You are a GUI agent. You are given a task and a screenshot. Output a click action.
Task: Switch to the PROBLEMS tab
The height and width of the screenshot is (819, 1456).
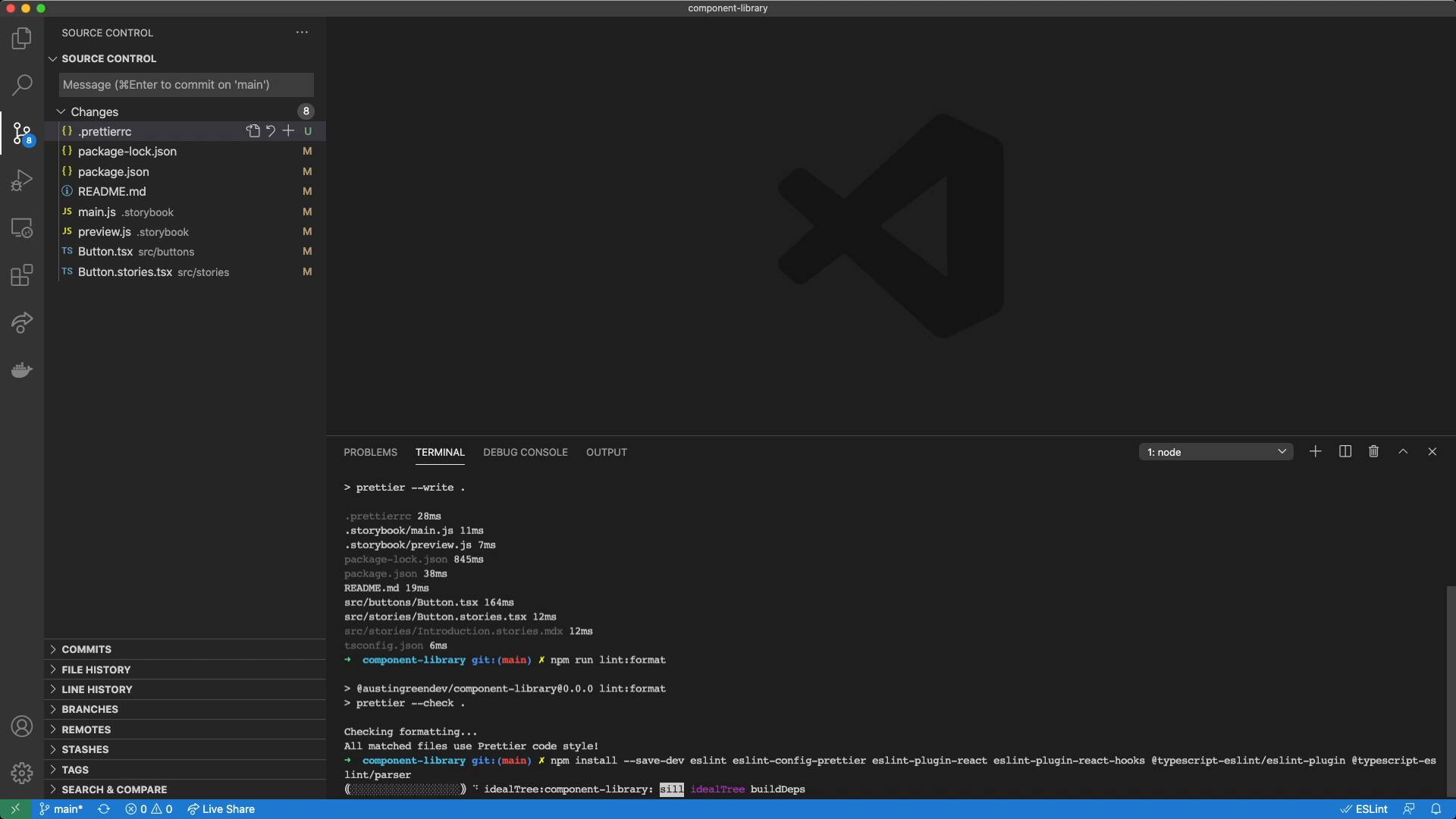(370, 452)
